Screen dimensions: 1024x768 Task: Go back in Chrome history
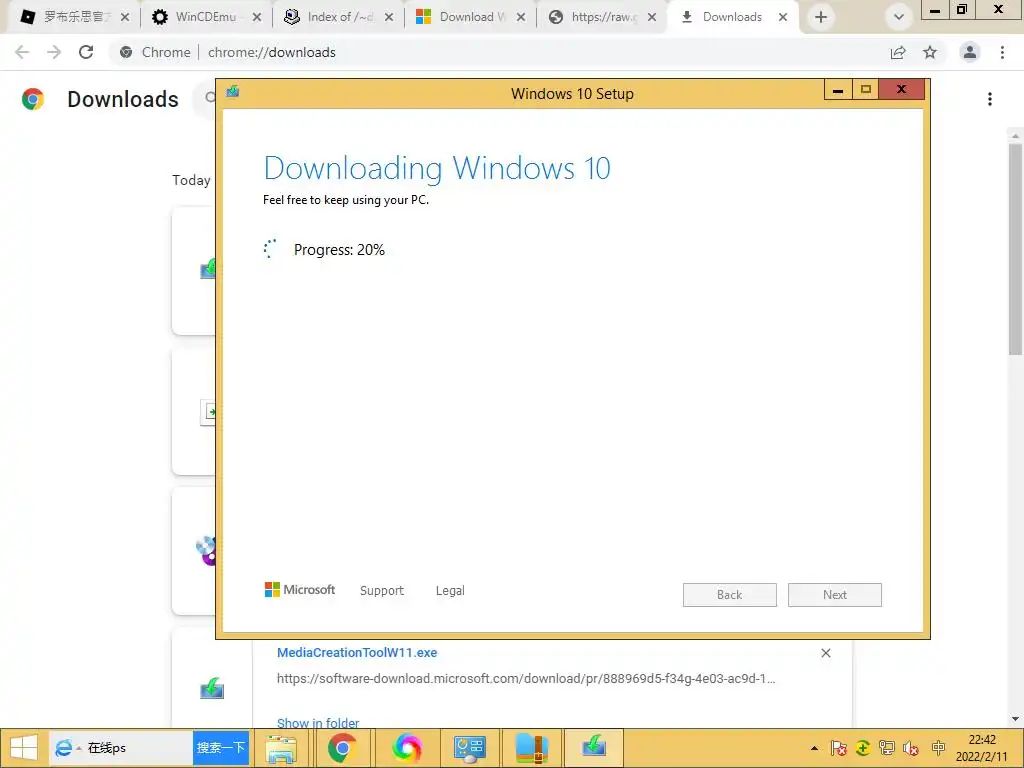(x=22, y=52)
